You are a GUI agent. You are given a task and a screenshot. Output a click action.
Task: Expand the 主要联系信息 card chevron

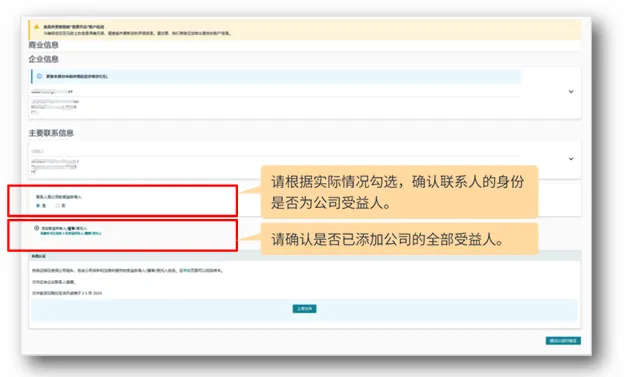point(571,159)
